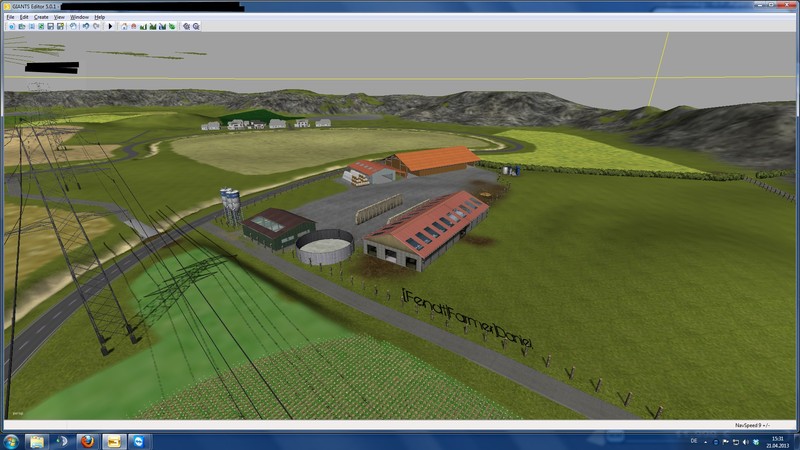Click the round slurry tank in viewport
Viewport: 800px width, 450px height.
coord(325,246)
